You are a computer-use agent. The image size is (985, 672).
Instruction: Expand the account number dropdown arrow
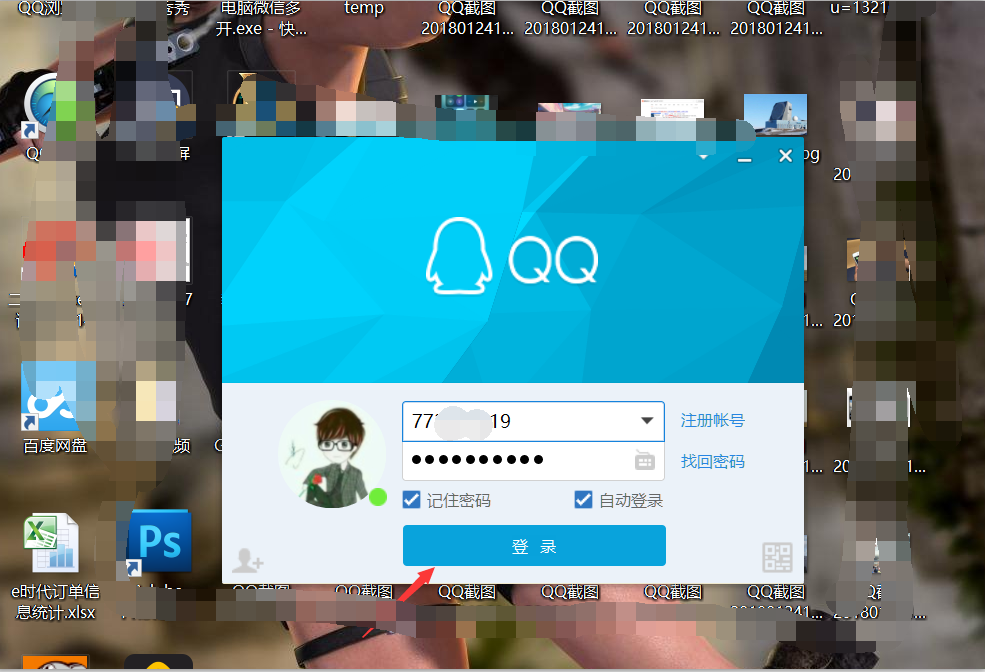tap(647, 421)
